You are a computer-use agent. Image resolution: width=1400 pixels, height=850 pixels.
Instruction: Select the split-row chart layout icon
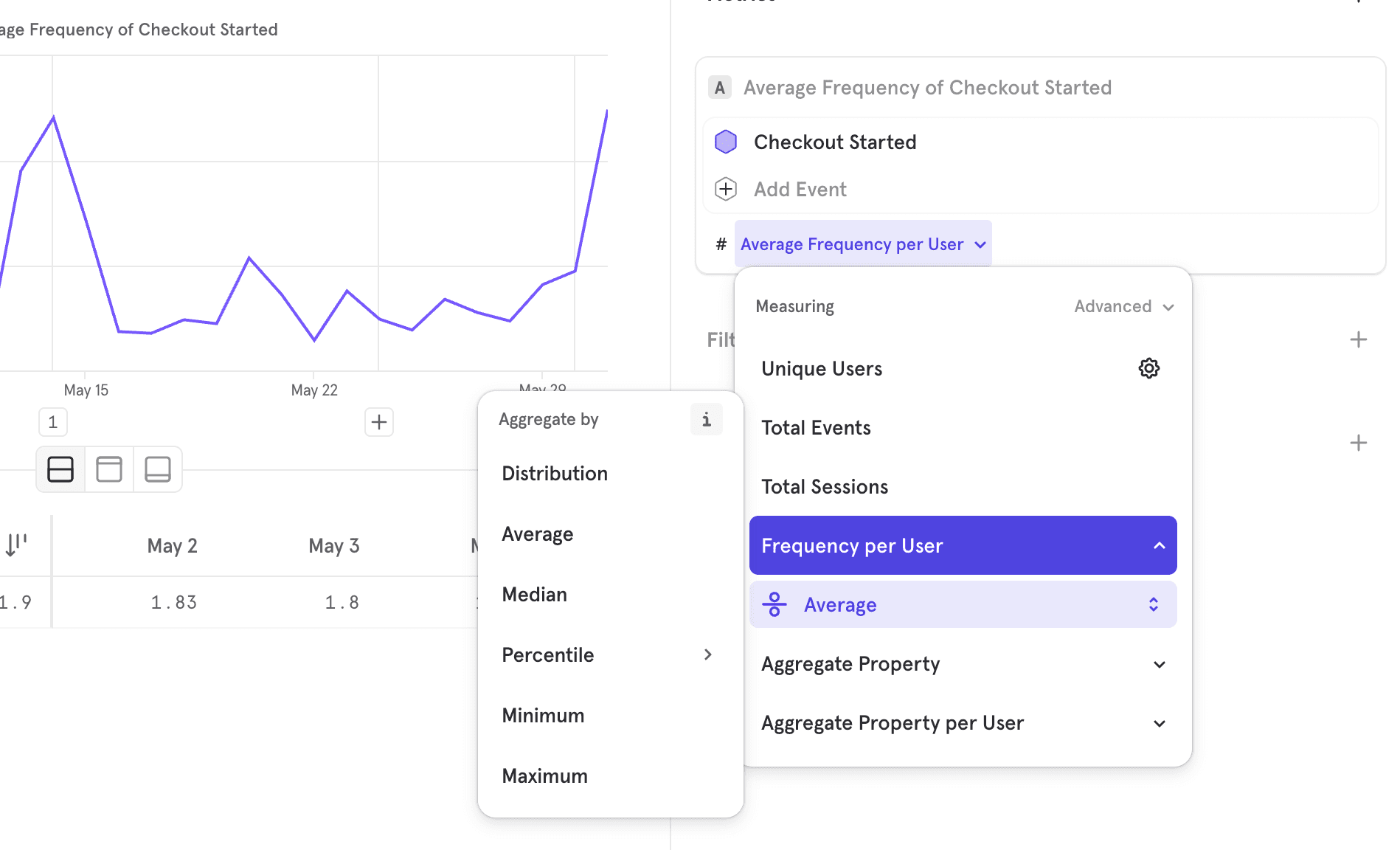coord(60,469)
